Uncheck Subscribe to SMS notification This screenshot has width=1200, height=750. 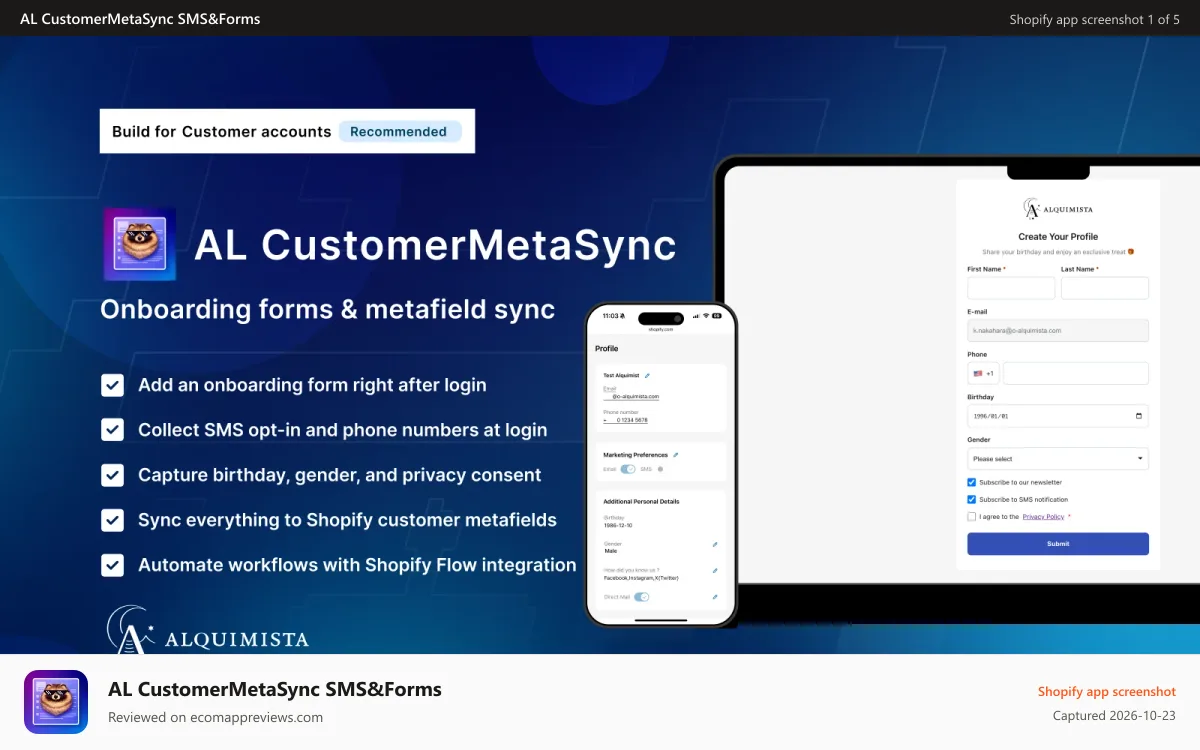coord(971,499)
